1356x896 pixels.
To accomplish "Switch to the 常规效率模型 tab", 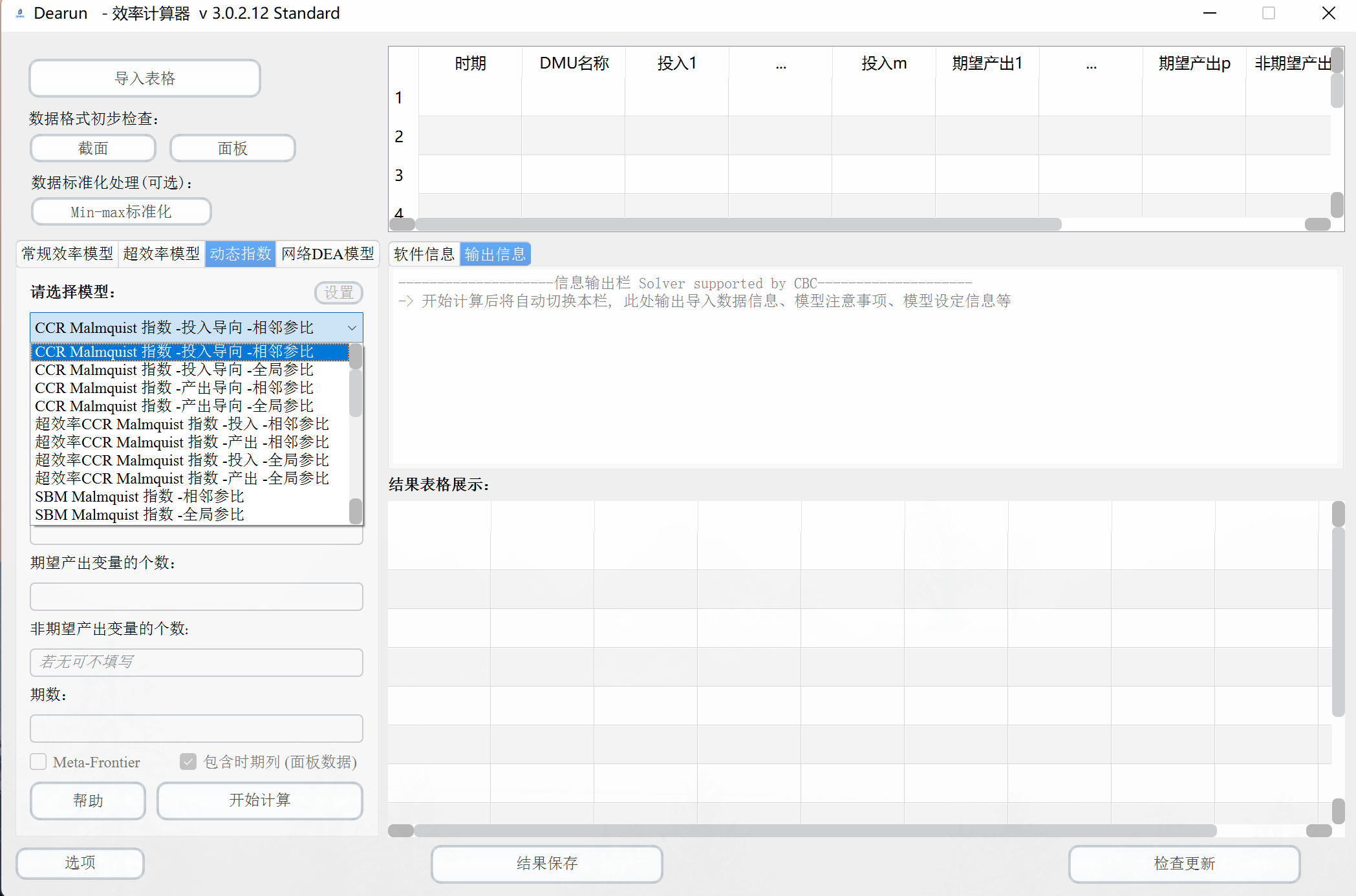I will tap(67, 254).
